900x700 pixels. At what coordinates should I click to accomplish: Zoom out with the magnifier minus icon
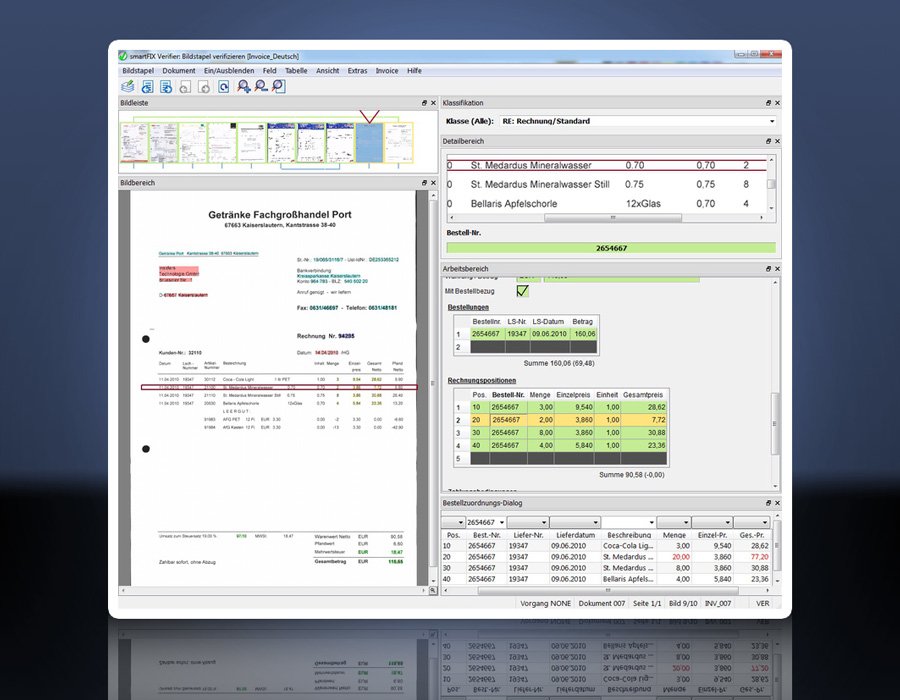tap(261, 87)
